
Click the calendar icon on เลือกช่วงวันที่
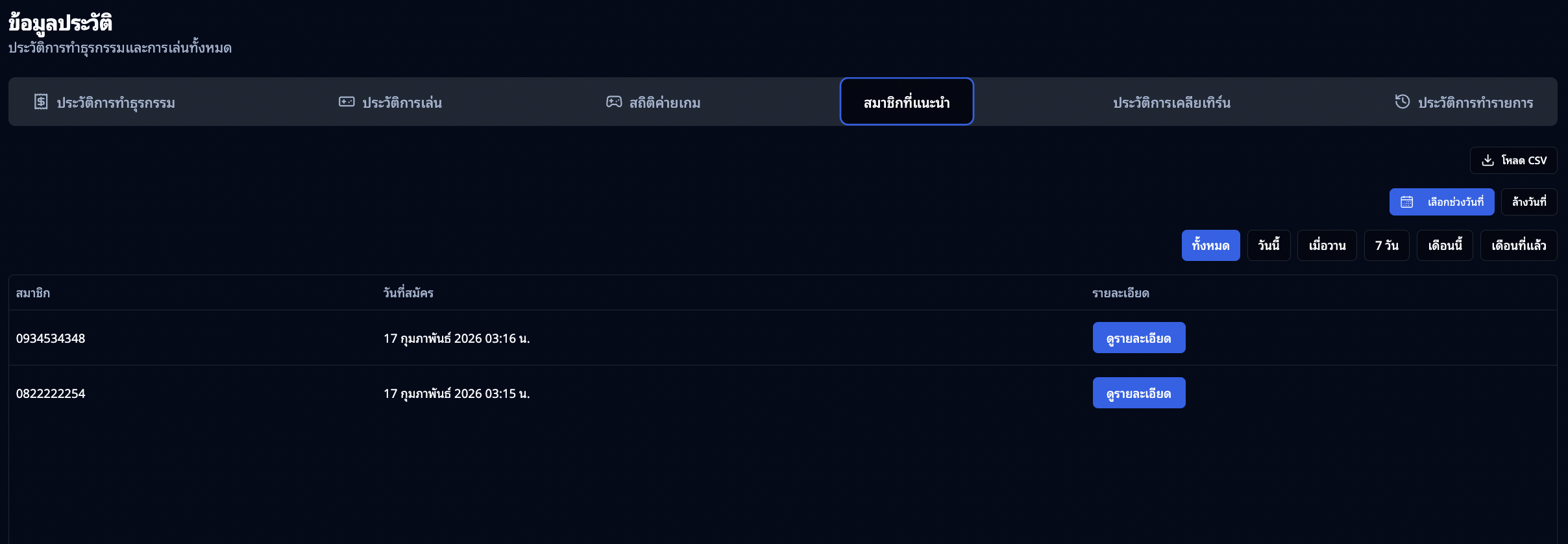[x=1406, y=202]
